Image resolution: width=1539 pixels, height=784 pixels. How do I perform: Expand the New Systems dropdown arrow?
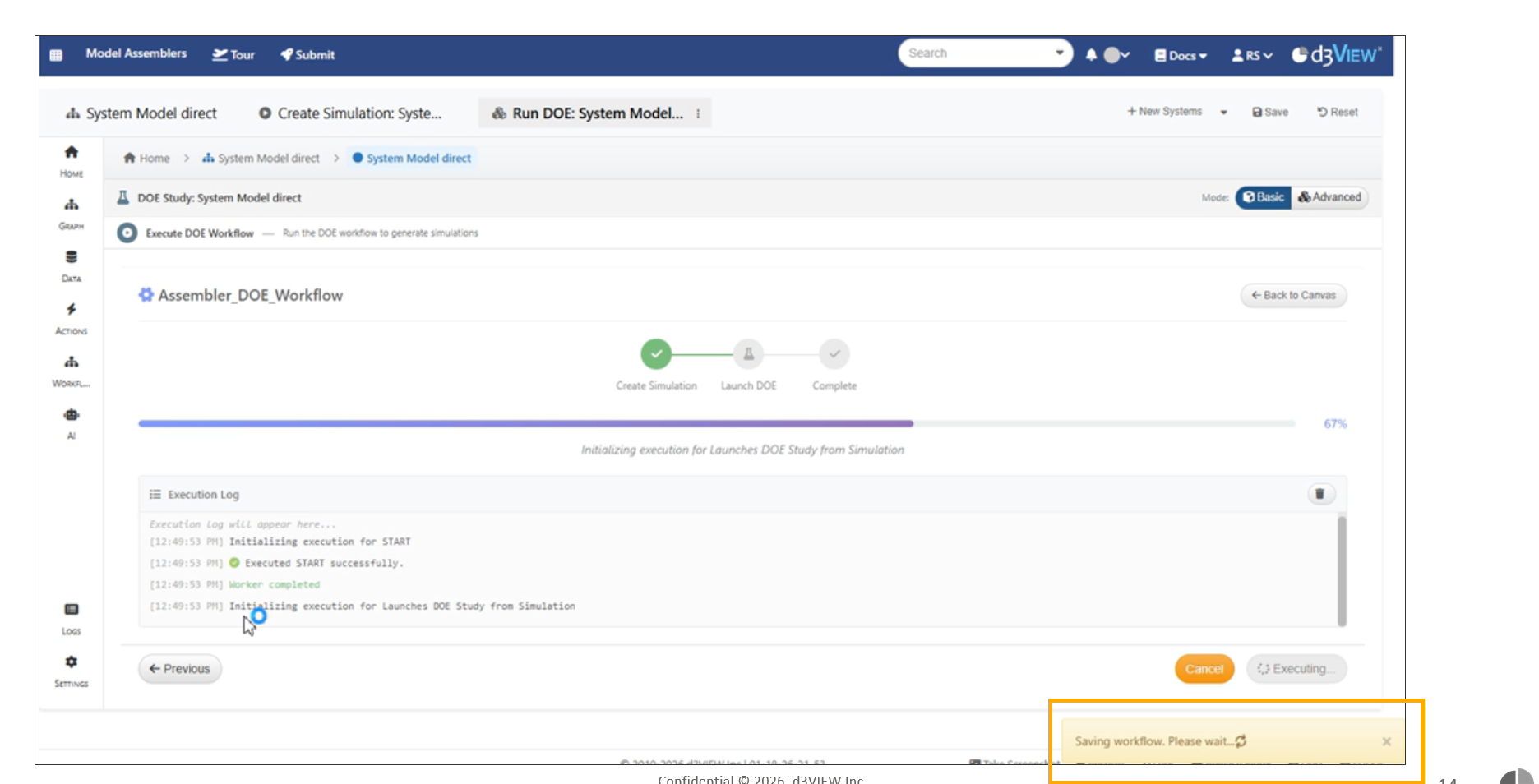click(x=1223, y=112)
